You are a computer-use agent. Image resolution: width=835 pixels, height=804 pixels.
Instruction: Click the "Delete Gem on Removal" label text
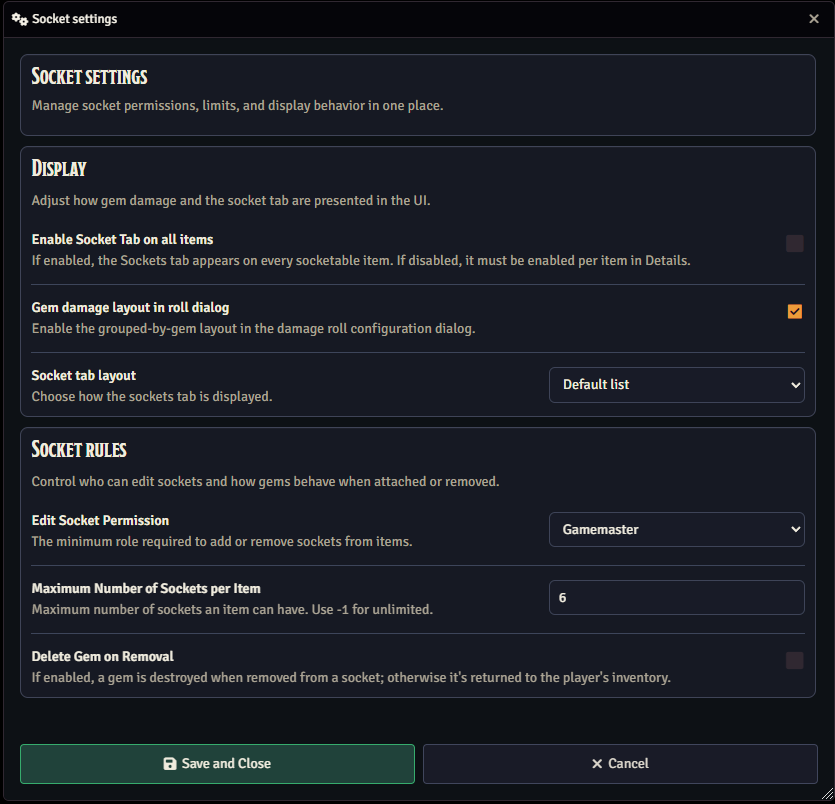point(102,657)
